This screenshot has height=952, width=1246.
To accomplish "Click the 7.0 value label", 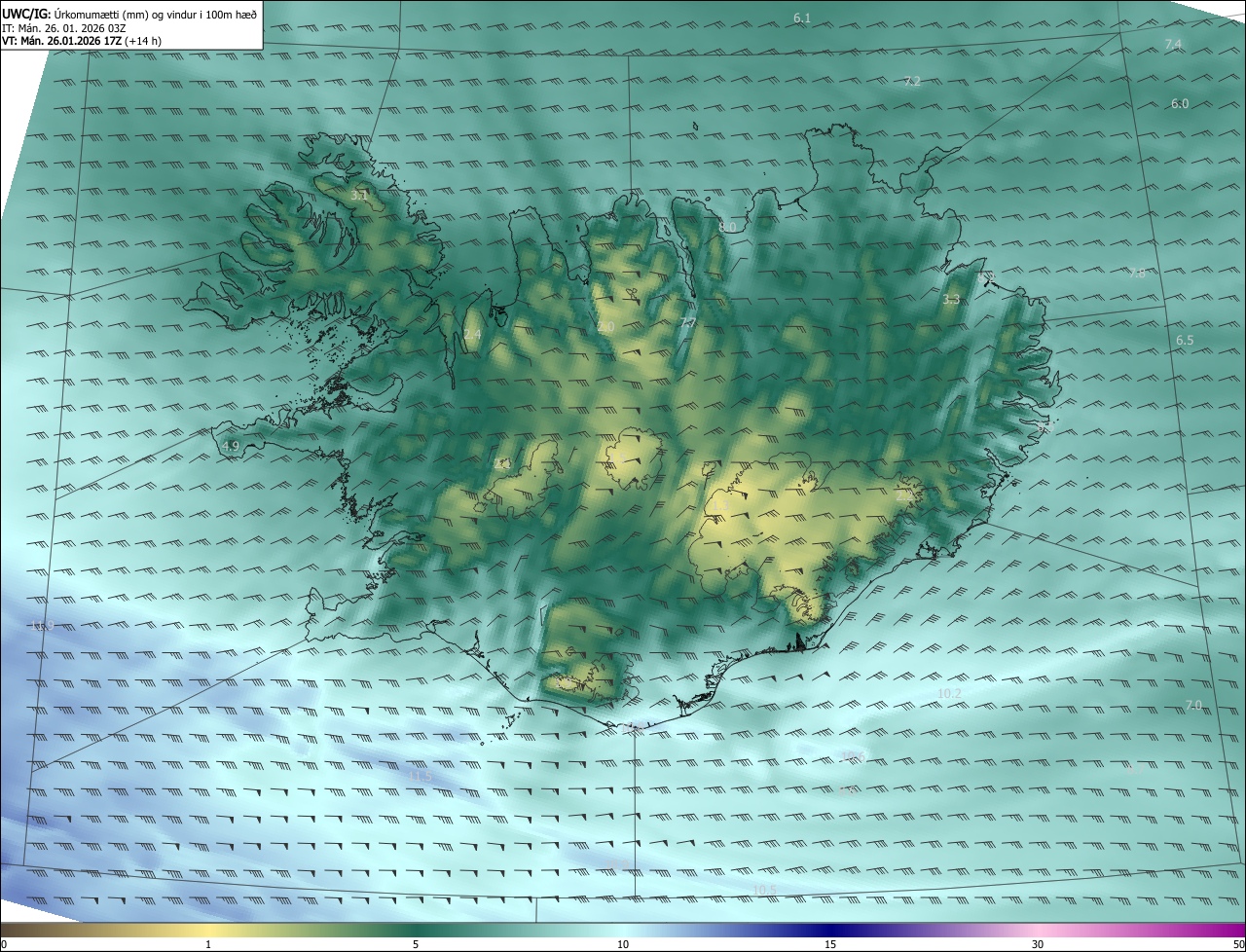I will coord(1193,705).
